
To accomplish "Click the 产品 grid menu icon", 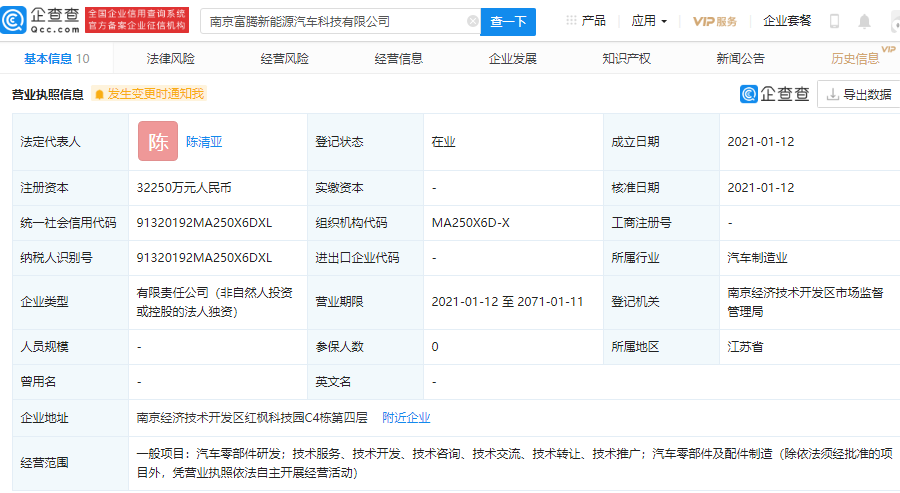I will [x=571, y=21].
